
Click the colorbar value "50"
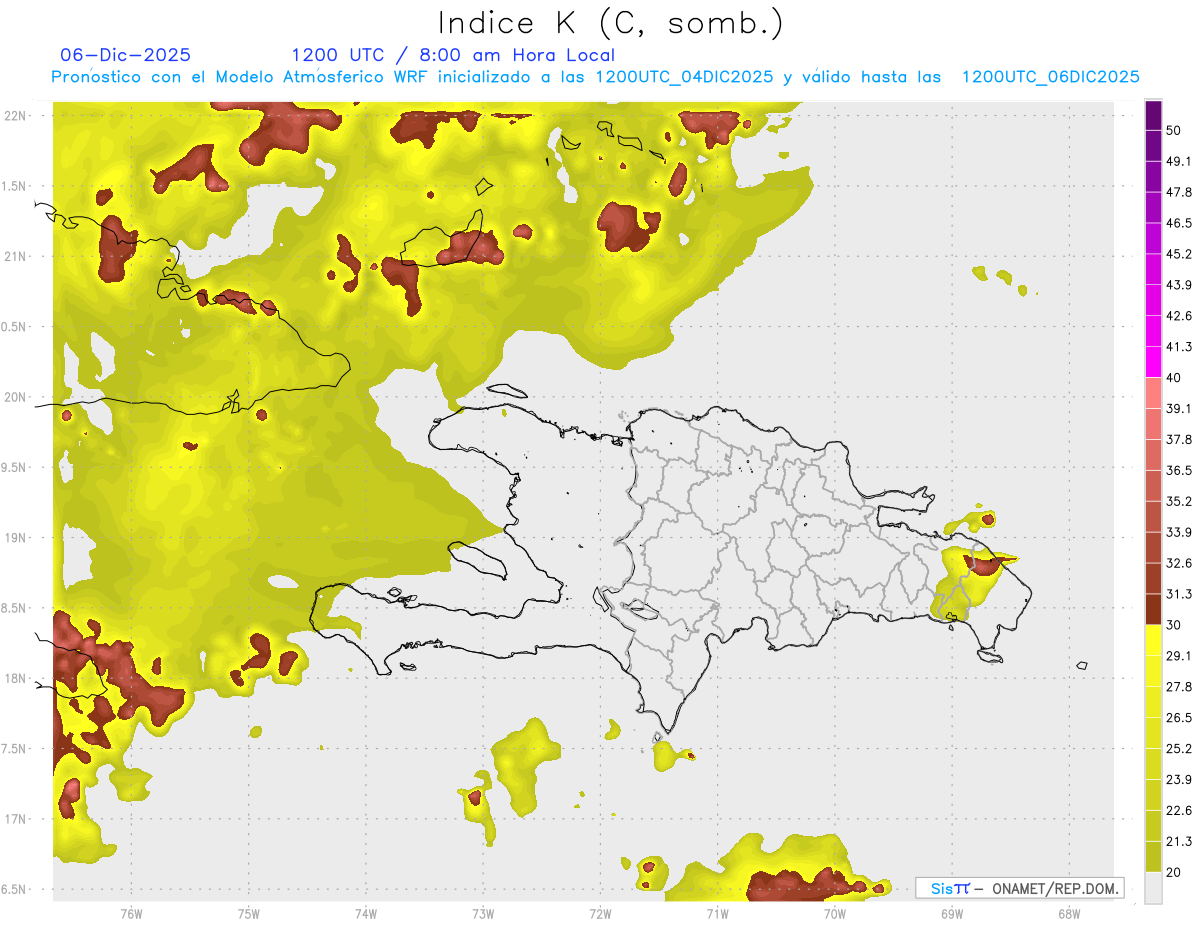click(1174, 130)
